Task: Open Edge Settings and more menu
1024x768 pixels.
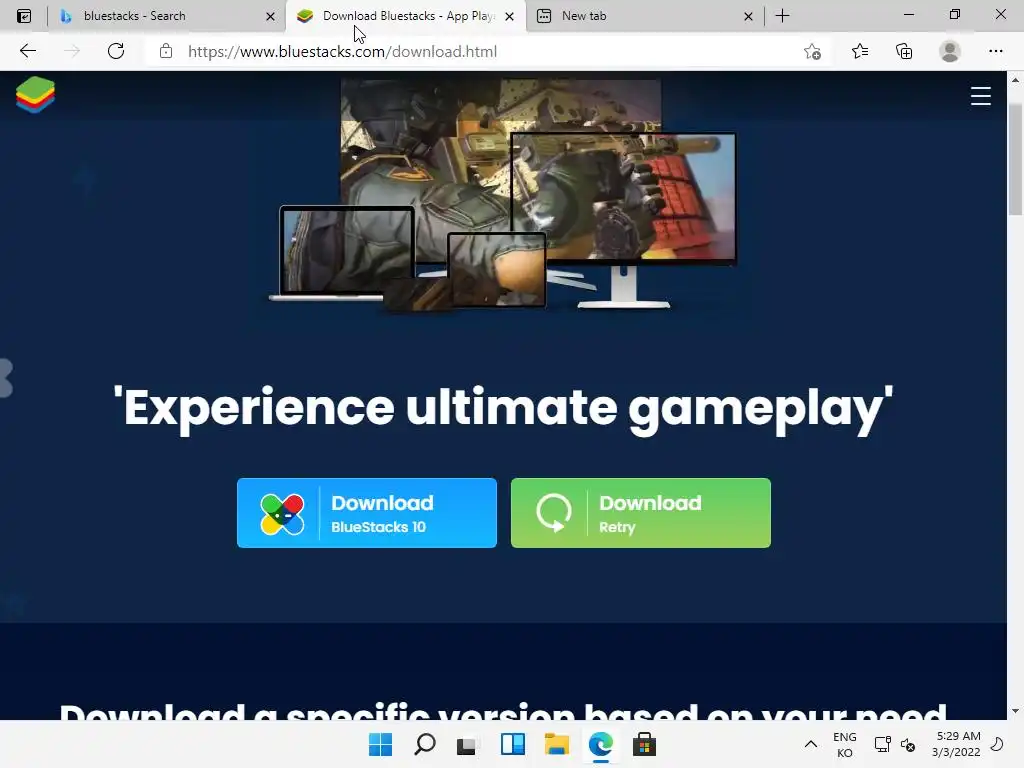Action: click(x=995, y=51)
